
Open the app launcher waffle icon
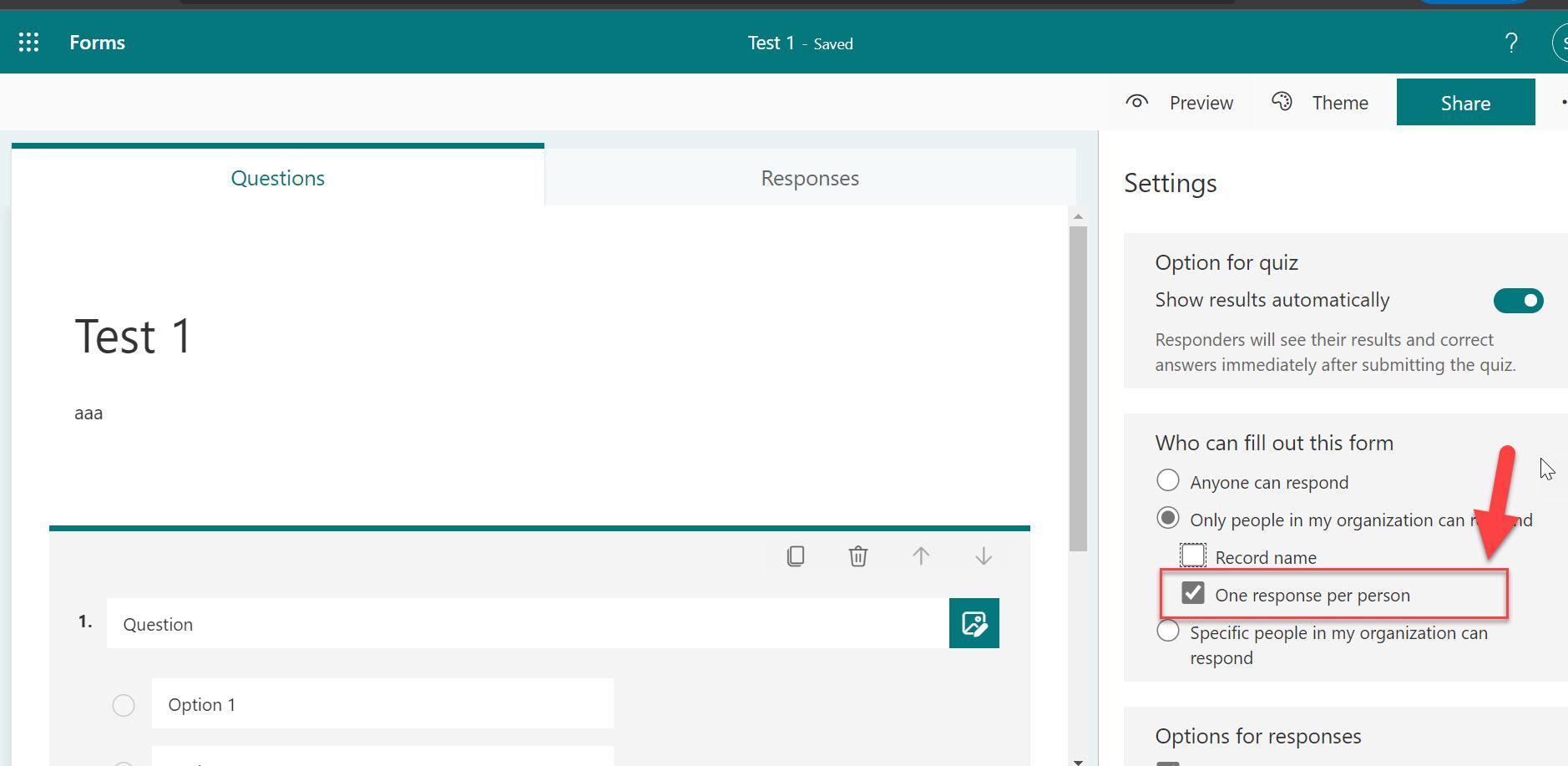pos(29,43)
